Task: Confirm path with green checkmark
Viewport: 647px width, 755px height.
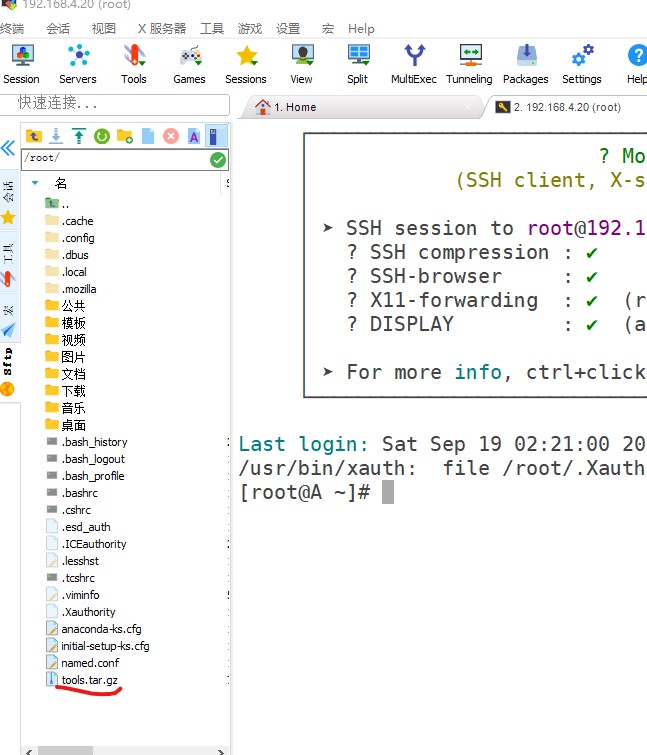Action: click(218, 160)
